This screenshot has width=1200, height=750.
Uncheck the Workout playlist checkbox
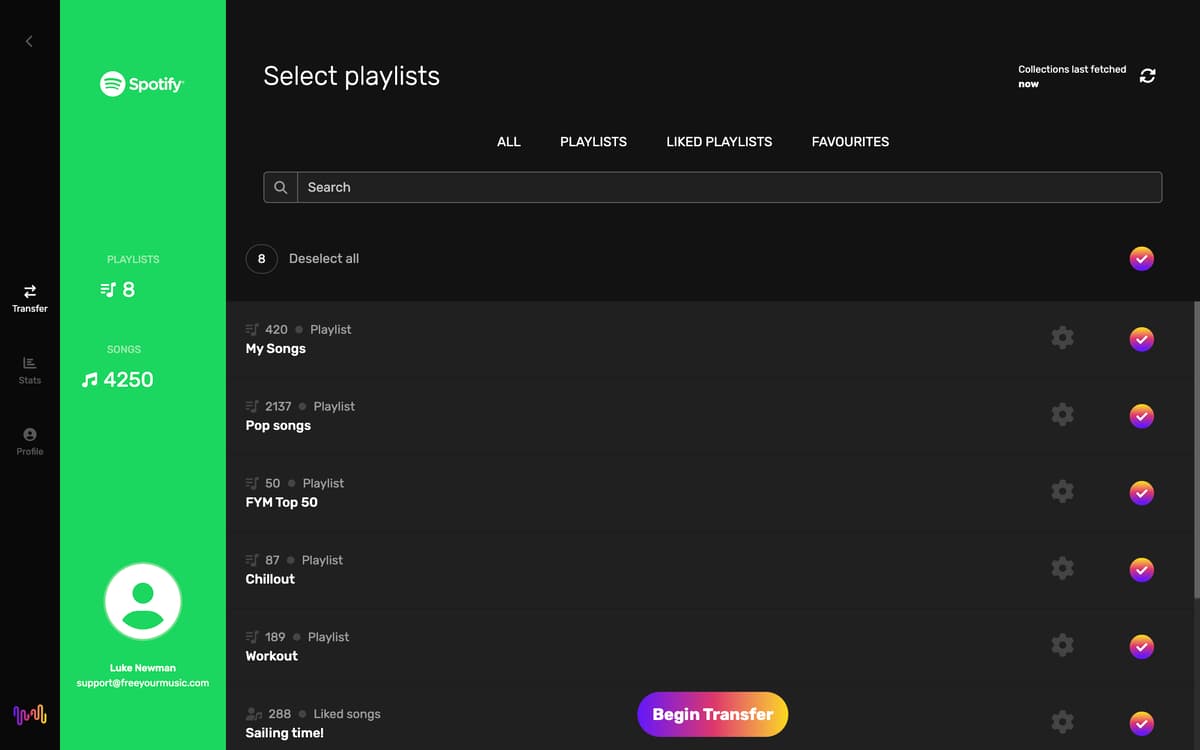coord(1141,647)
